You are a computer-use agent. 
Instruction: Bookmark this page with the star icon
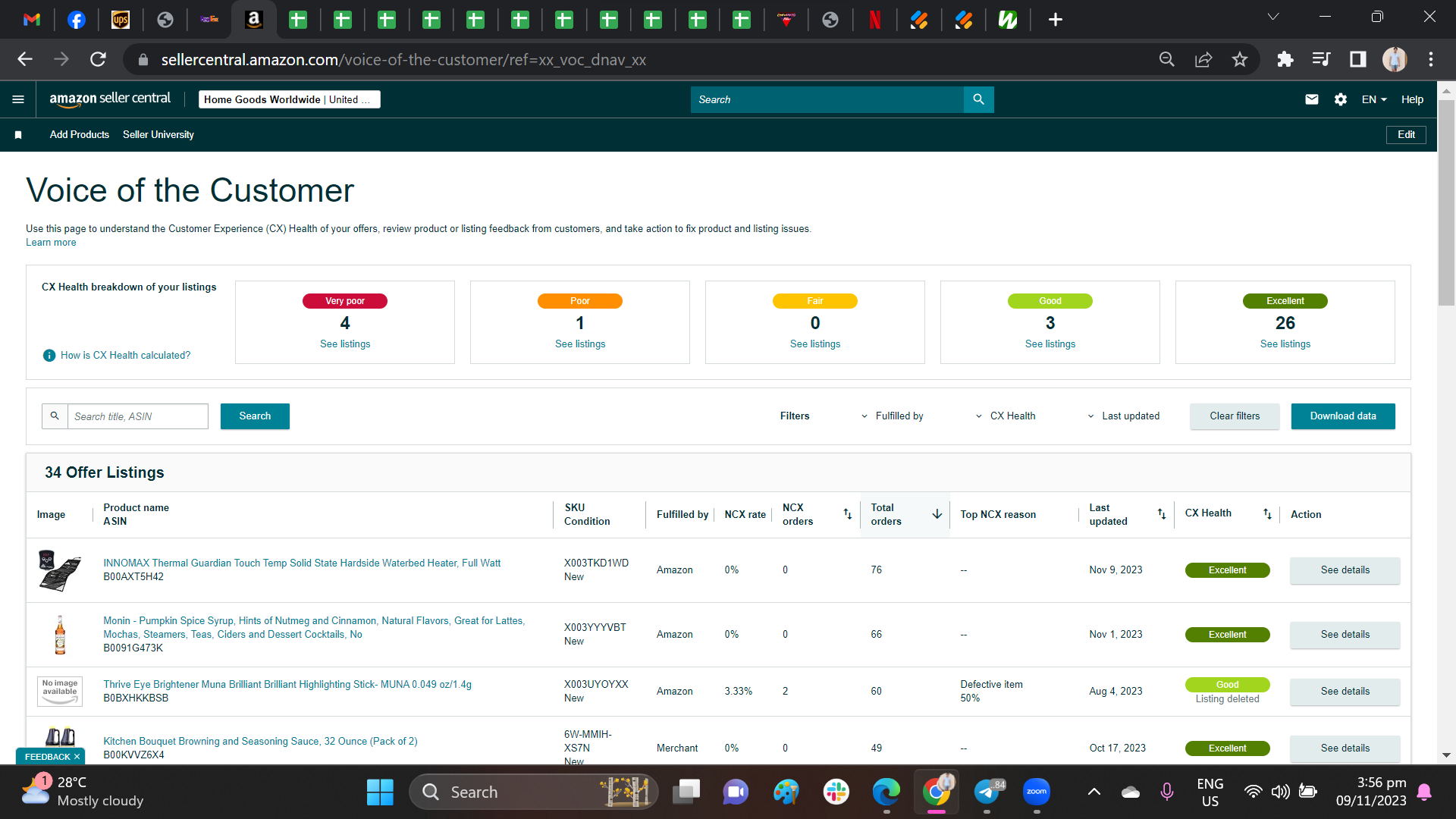coord(1240,59)
